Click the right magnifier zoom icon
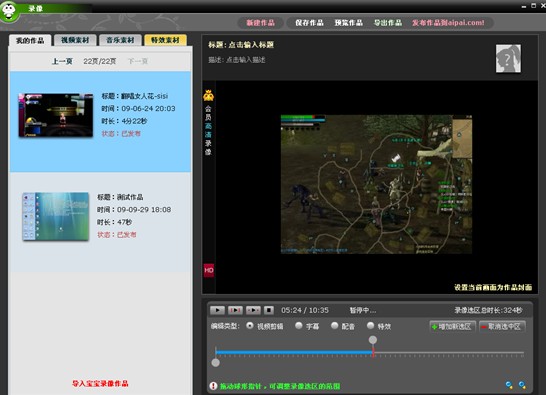Image resolution: width=546 pixels, height=395 pixels. click(522, 385)
